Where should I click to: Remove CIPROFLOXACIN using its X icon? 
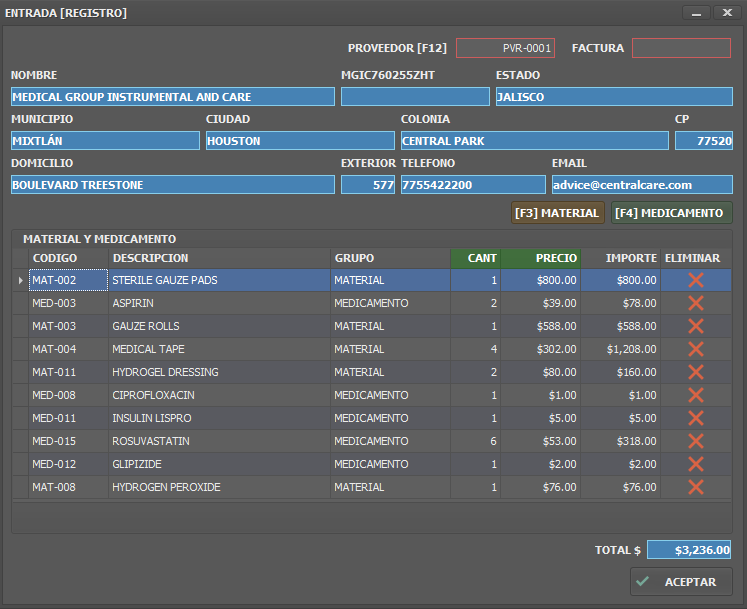[x=696, y=395]
